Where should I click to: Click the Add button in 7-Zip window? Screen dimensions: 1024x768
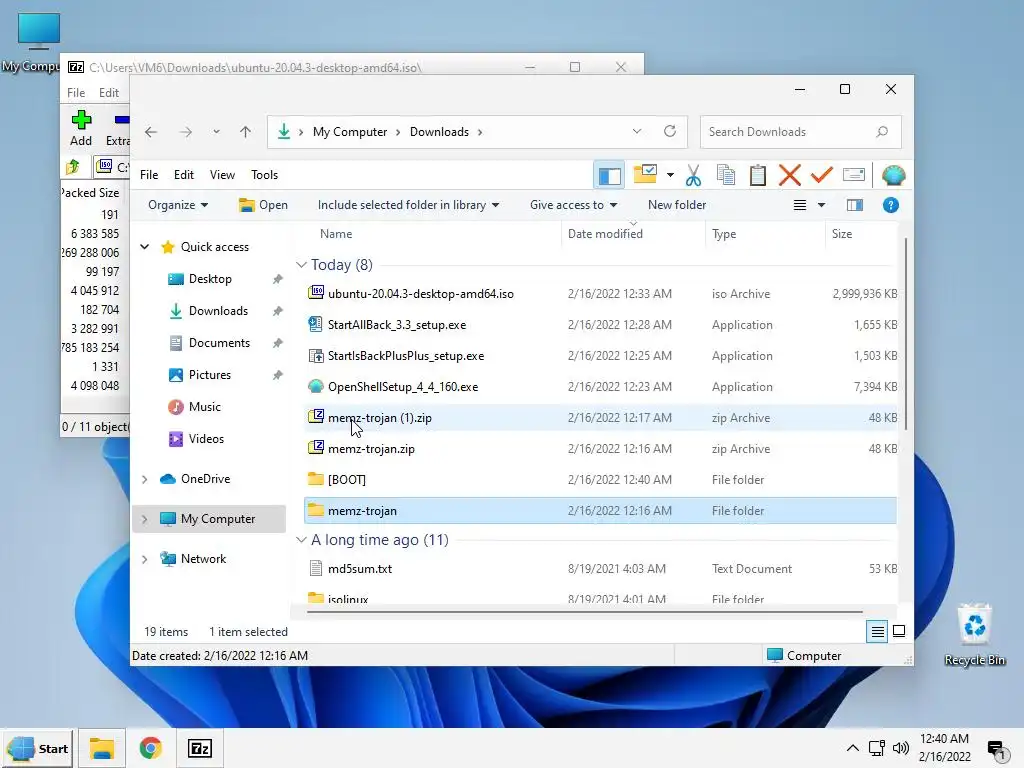[x=81, y=128]
